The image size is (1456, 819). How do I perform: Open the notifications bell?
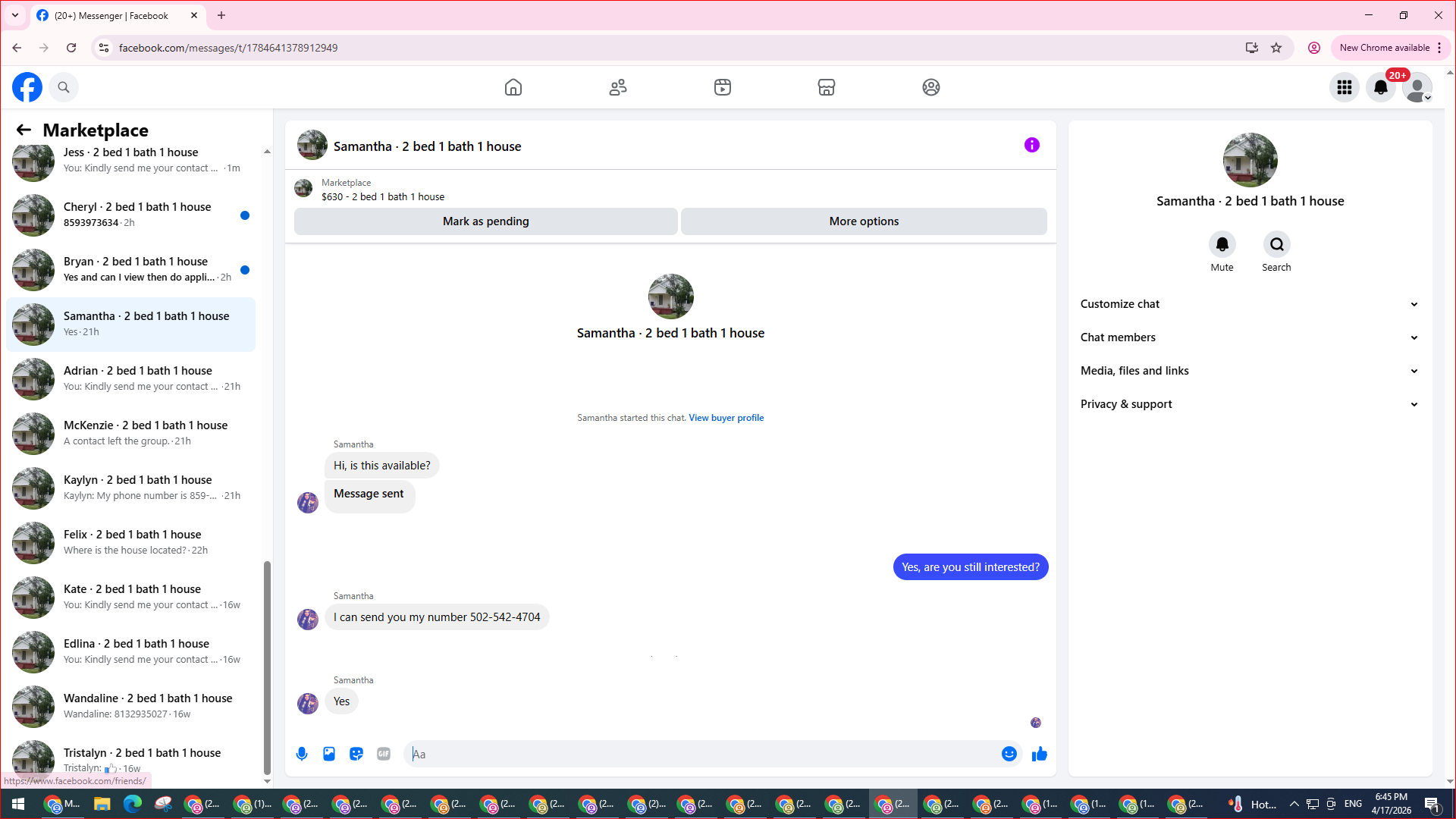point(1380,87)
